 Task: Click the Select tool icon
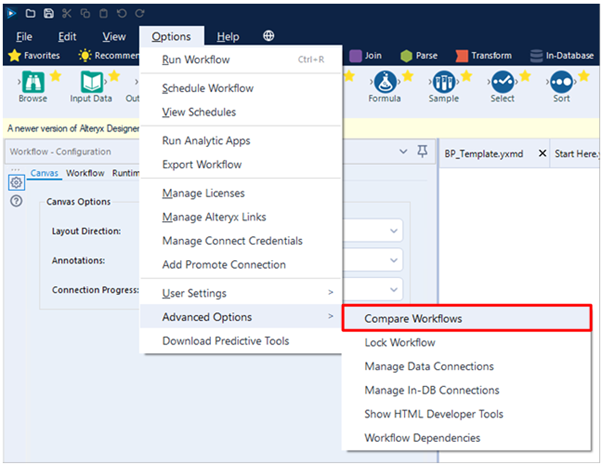[502, 81]
